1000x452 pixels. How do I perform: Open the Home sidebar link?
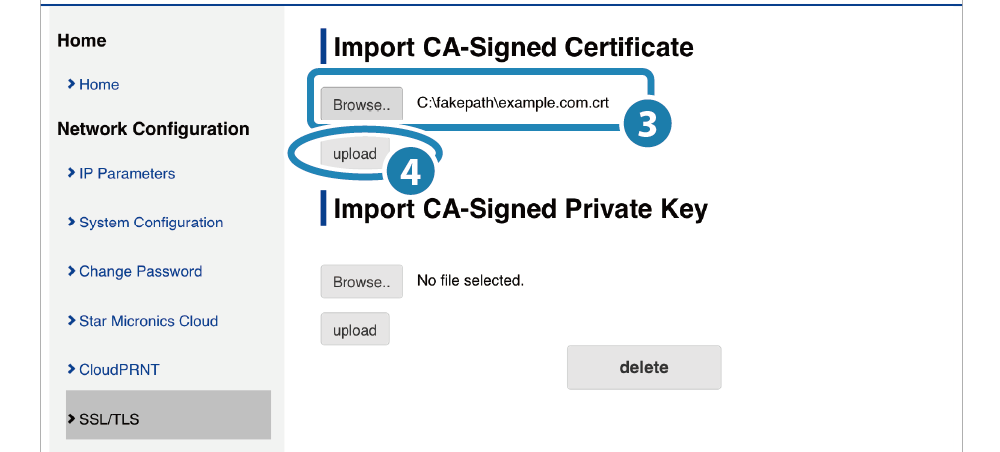tap(99, 84)
